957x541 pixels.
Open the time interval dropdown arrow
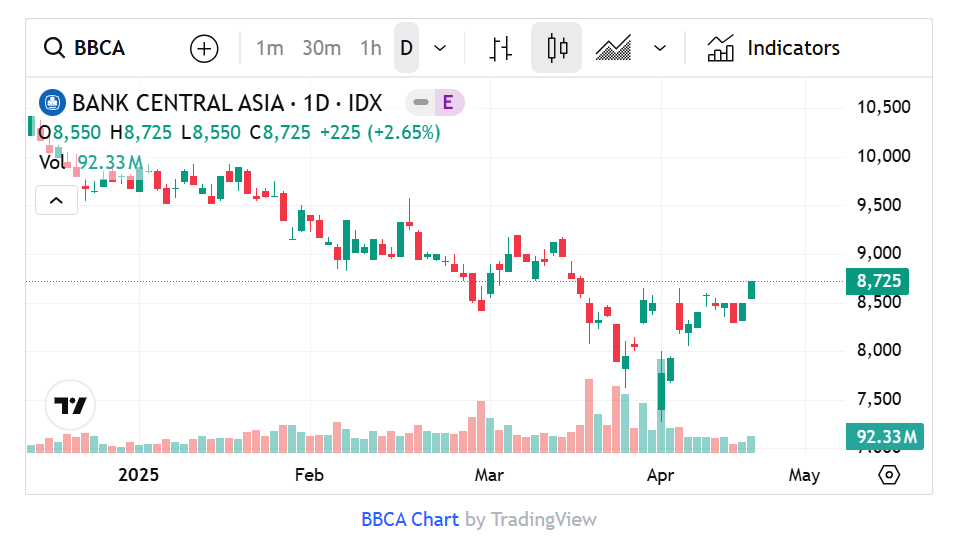pos(440,48)
